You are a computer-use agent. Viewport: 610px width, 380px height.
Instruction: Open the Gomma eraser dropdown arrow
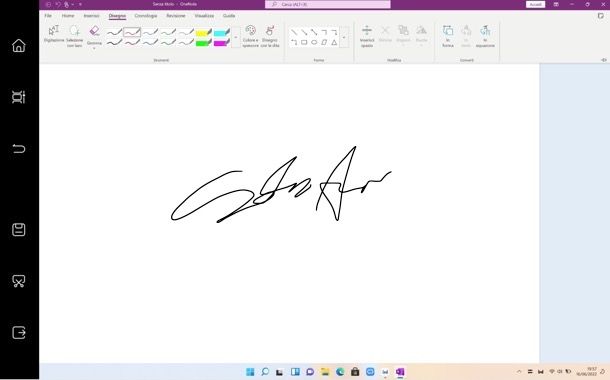94,48
